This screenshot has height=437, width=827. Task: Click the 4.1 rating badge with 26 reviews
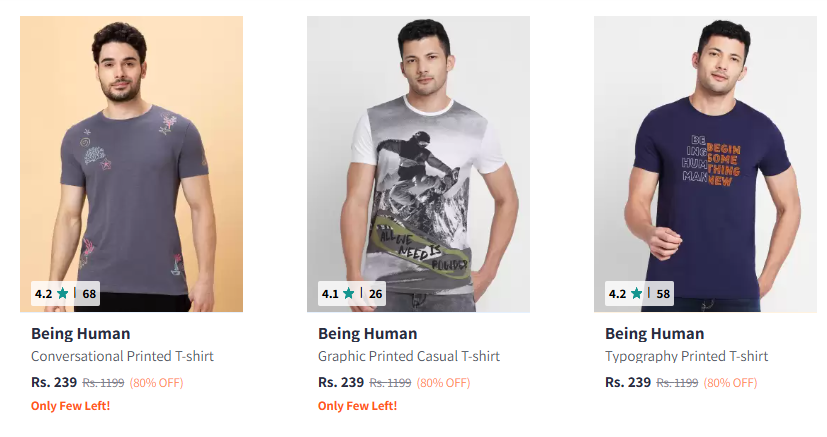[x=353, y=294]
